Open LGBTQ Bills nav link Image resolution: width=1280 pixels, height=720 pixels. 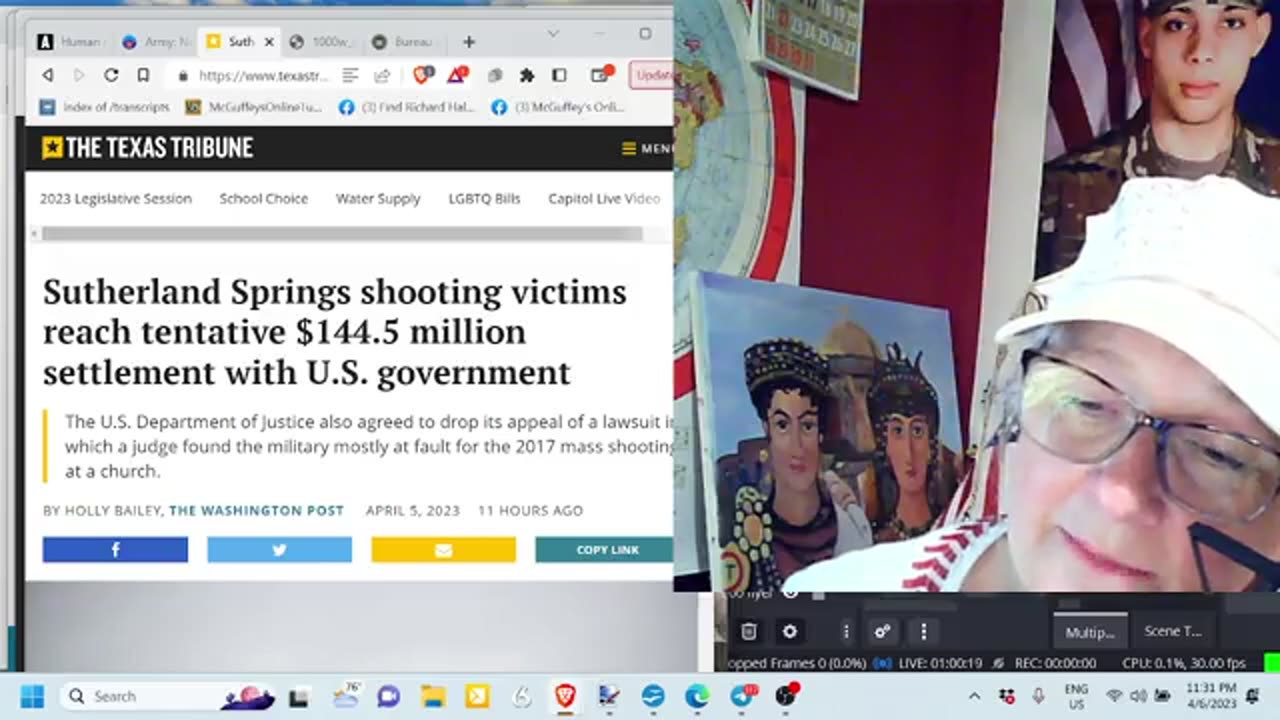pos(484,198)
